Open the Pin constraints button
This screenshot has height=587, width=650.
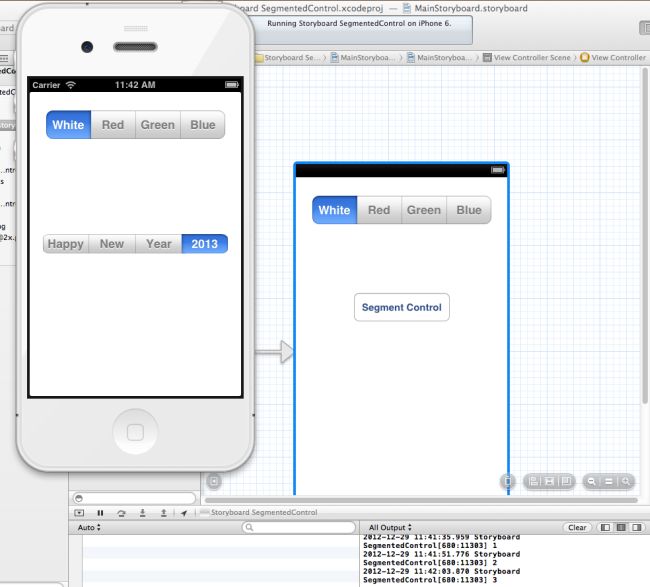pyautogui.click(x=549, y=481)
